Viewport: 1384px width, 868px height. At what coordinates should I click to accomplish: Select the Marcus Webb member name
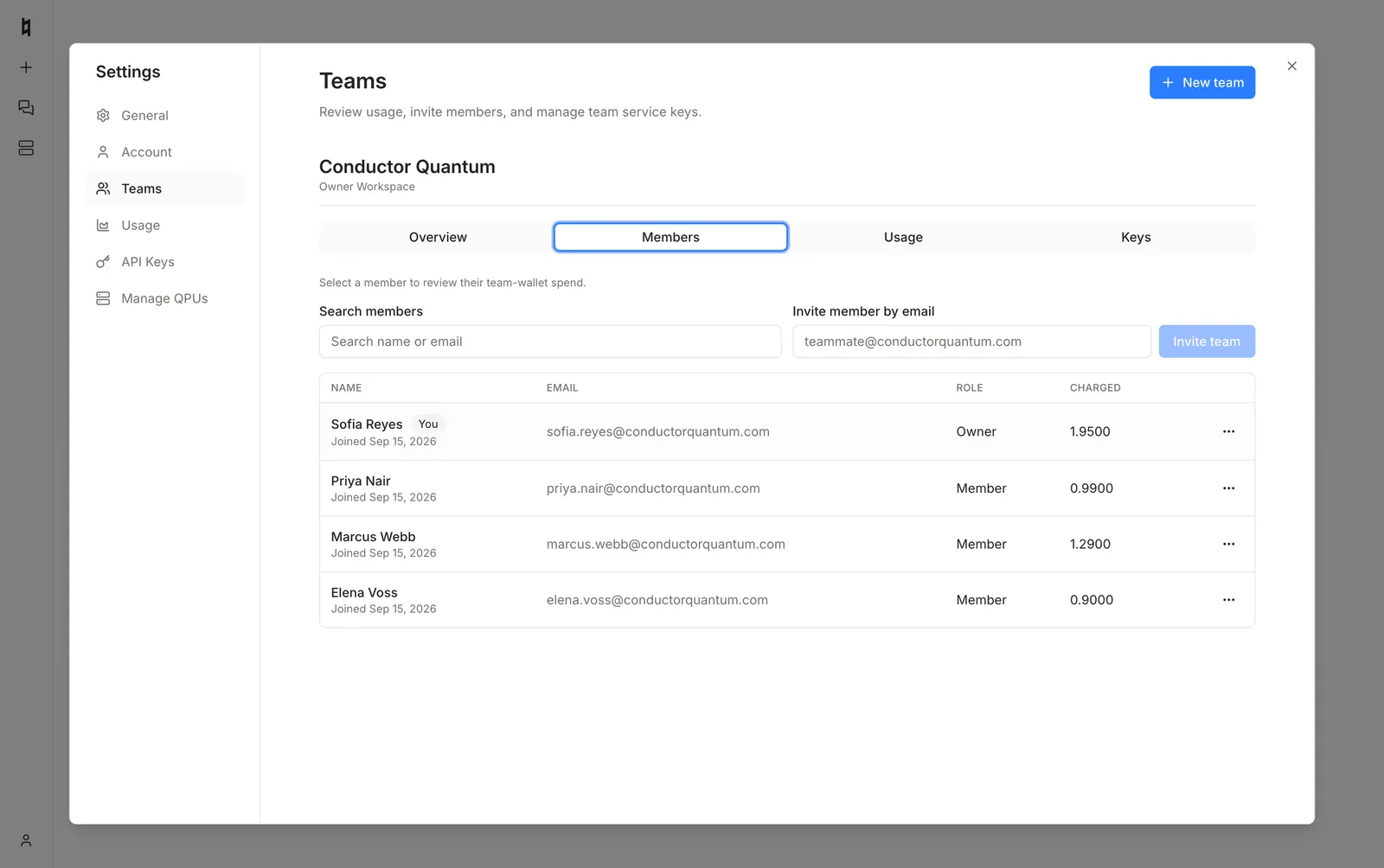[373, 537]
